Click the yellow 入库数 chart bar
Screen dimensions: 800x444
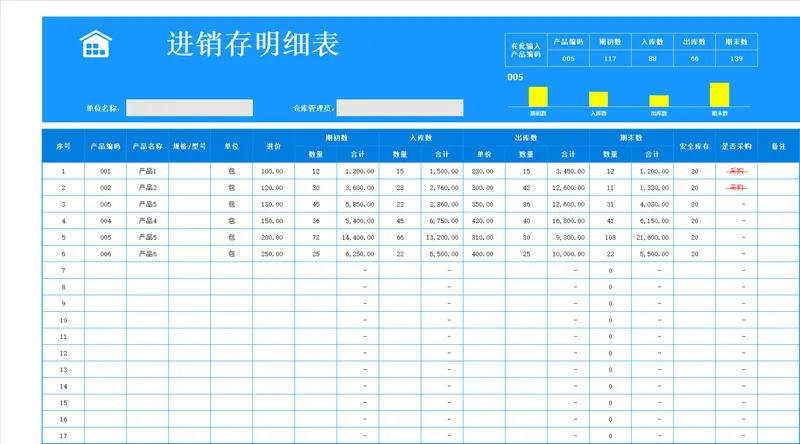point(598,99)
